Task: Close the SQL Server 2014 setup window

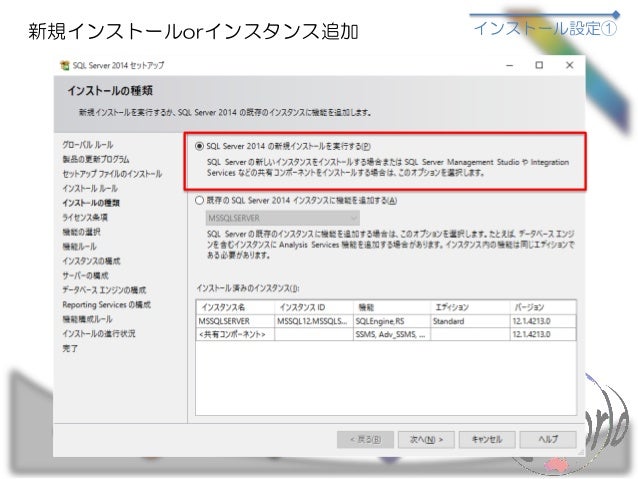Action: 570,65
